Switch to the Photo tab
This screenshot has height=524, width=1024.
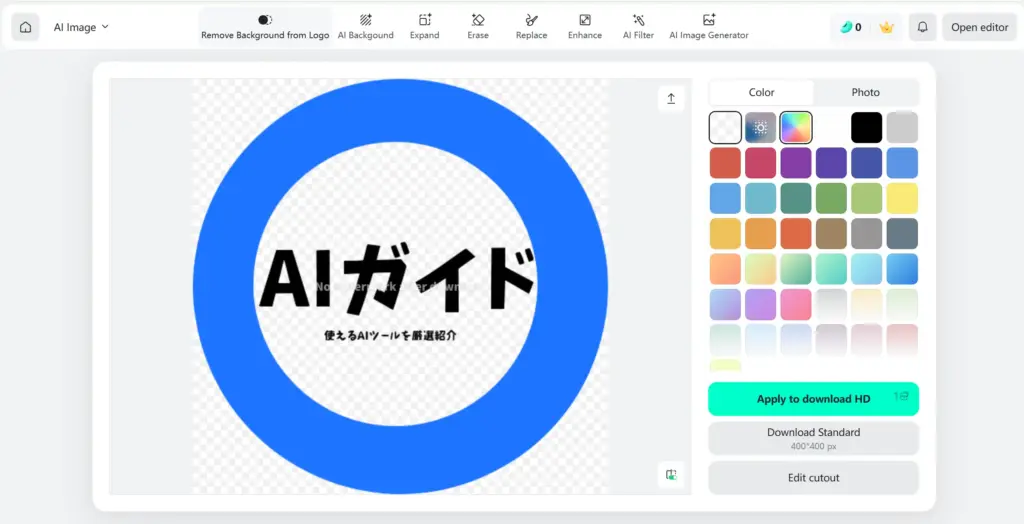point(865,92)
